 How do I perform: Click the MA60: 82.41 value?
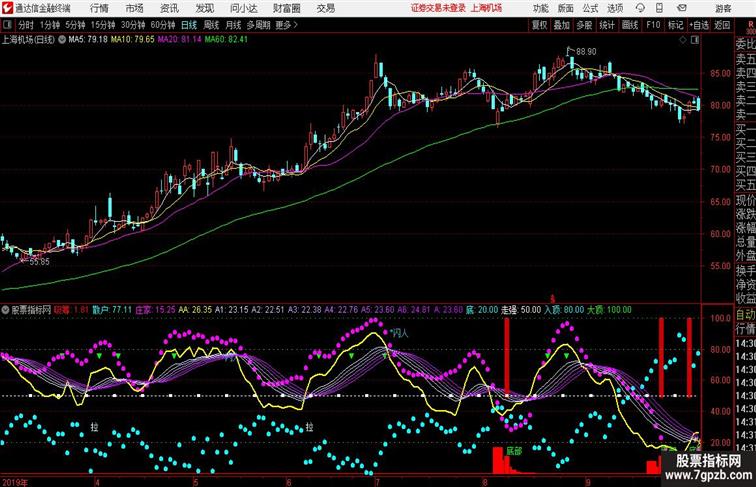pos(226,40)
